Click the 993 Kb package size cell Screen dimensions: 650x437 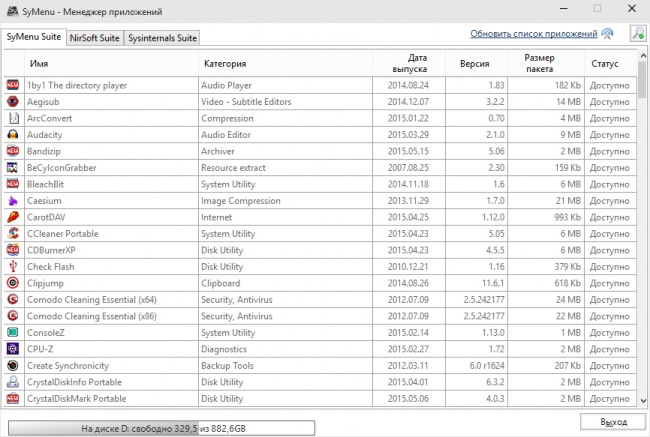[546, 217]
